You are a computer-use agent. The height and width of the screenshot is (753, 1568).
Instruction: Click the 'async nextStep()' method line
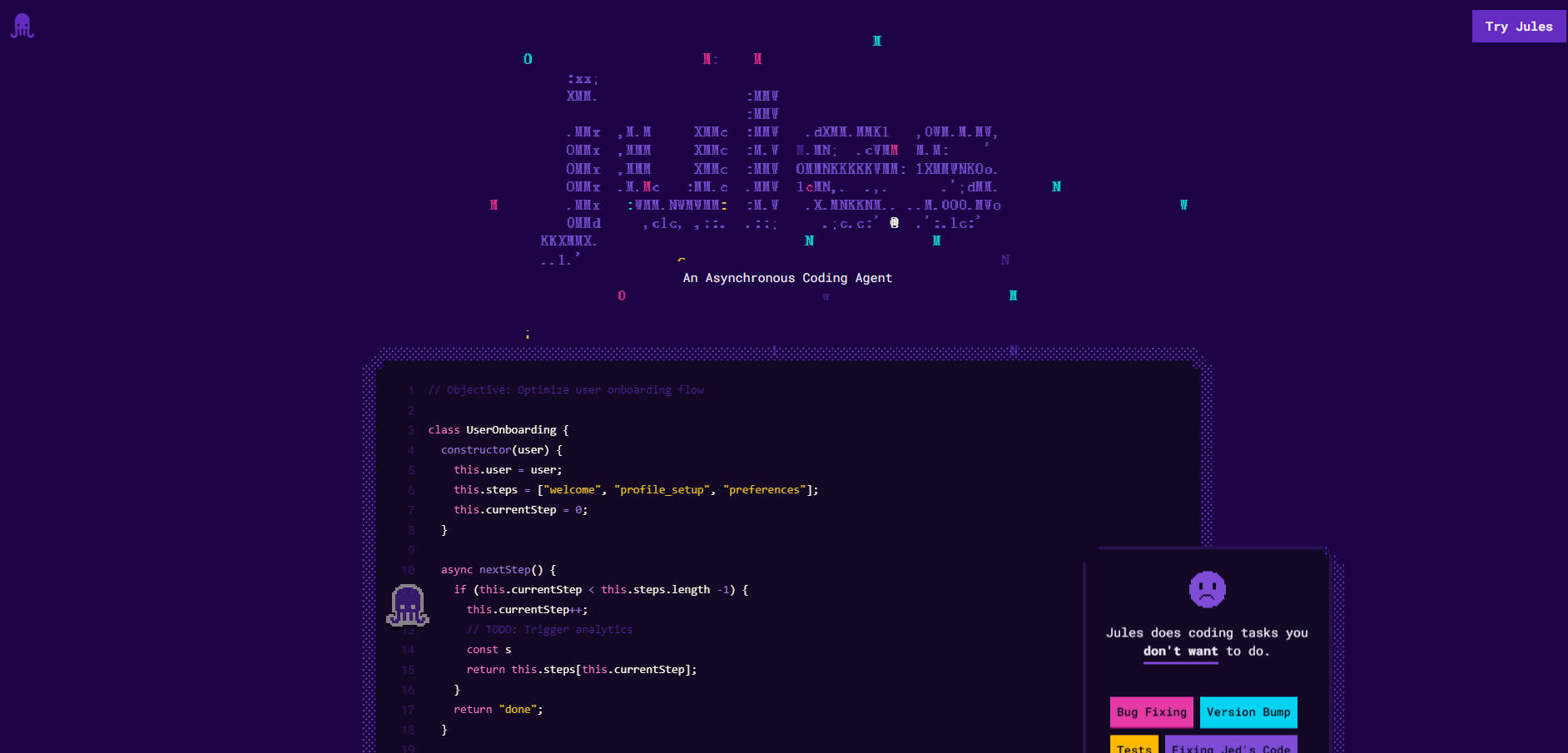[x=498, y=570]
